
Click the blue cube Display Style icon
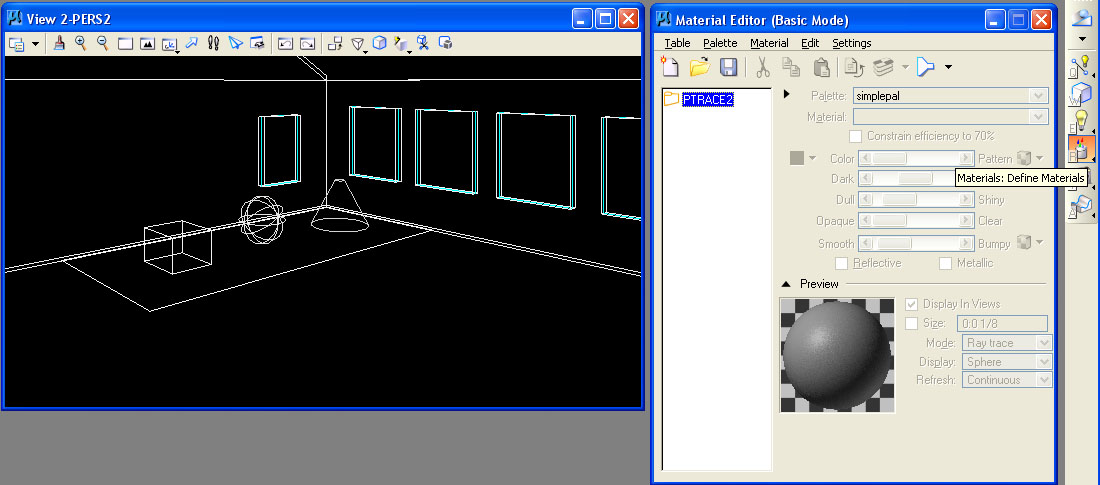pyautogui.click(x=380, y=44)
